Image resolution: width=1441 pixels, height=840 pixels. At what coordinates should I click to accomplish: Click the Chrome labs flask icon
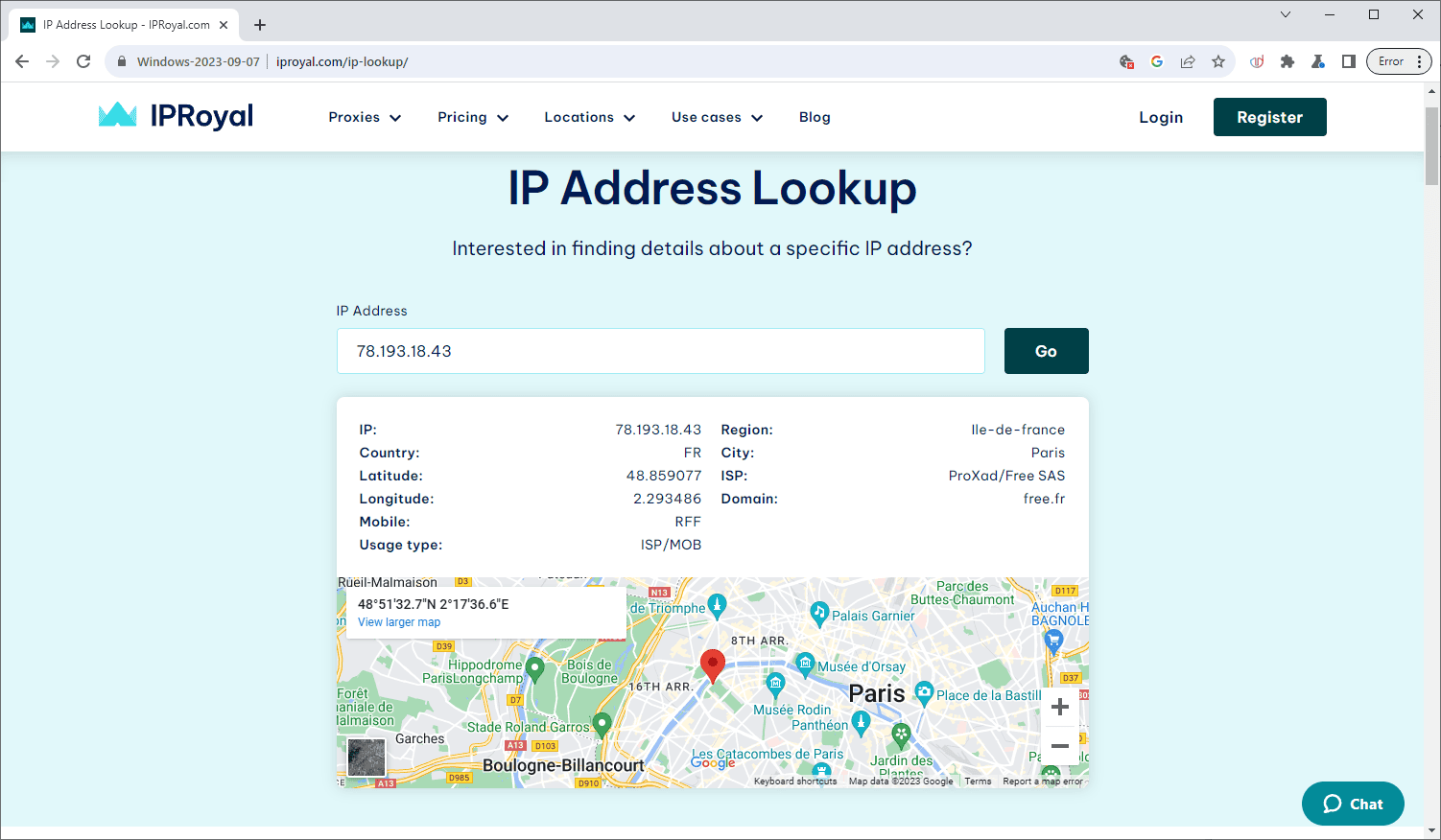pos(1318,61)
